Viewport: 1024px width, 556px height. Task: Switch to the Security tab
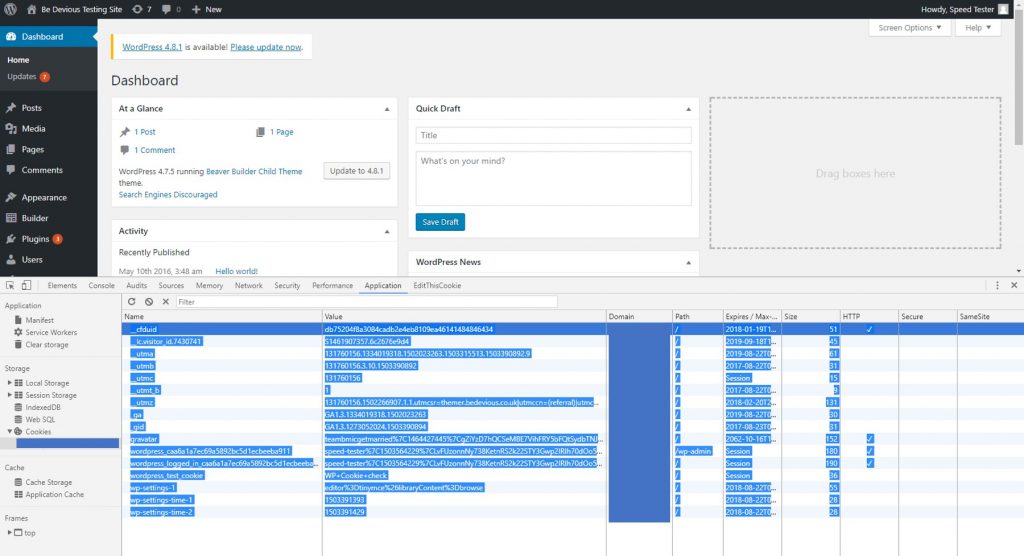(287, 286)
